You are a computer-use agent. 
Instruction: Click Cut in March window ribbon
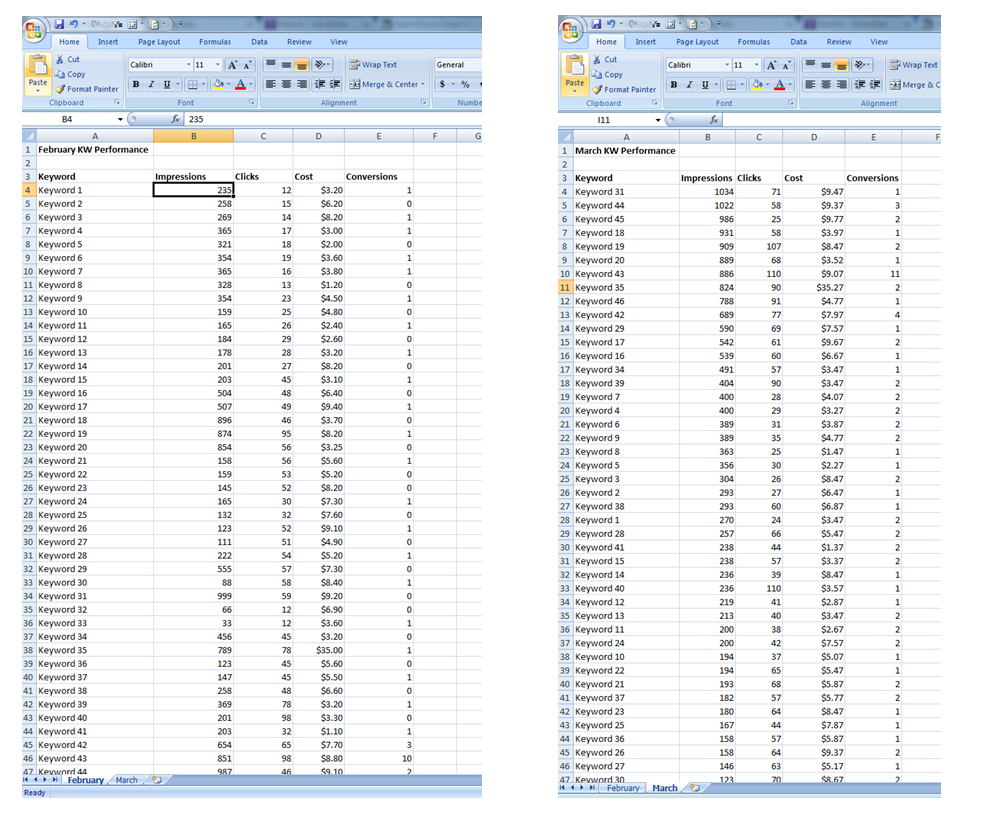(x=605, y=59)
